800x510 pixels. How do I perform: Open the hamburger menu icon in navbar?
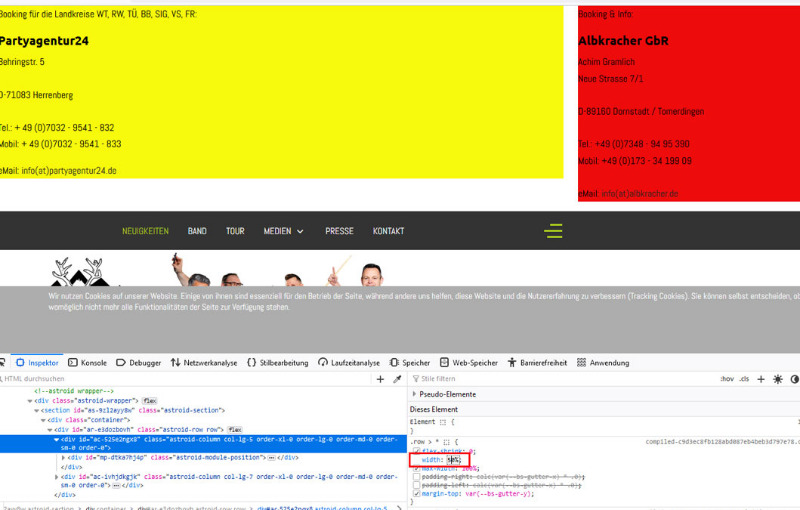click(x=553, y=231)
